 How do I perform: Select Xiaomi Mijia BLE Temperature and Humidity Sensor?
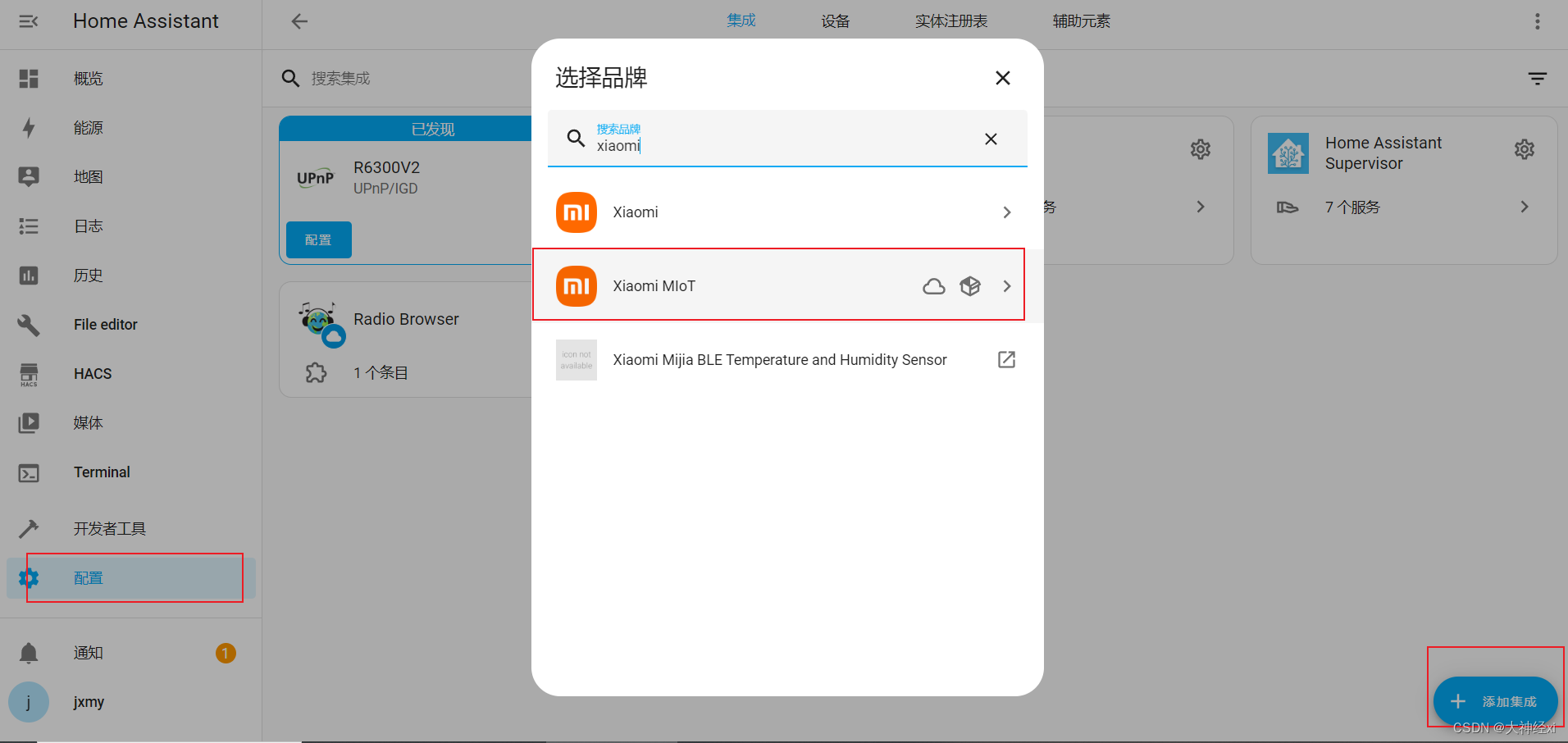[x=787, y=360]
